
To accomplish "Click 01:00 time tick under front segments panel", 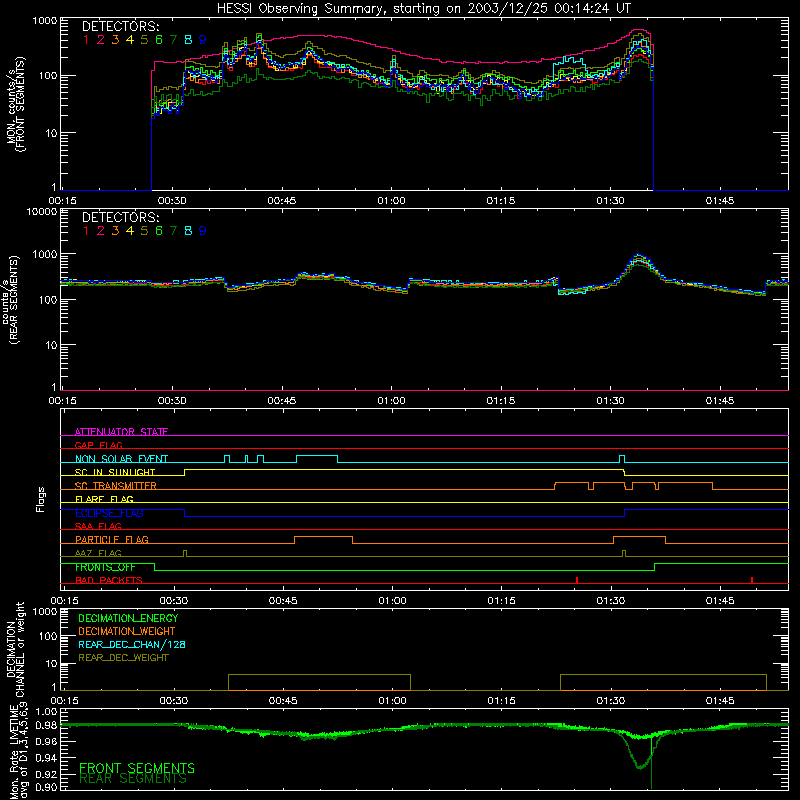I will (391, 201).
